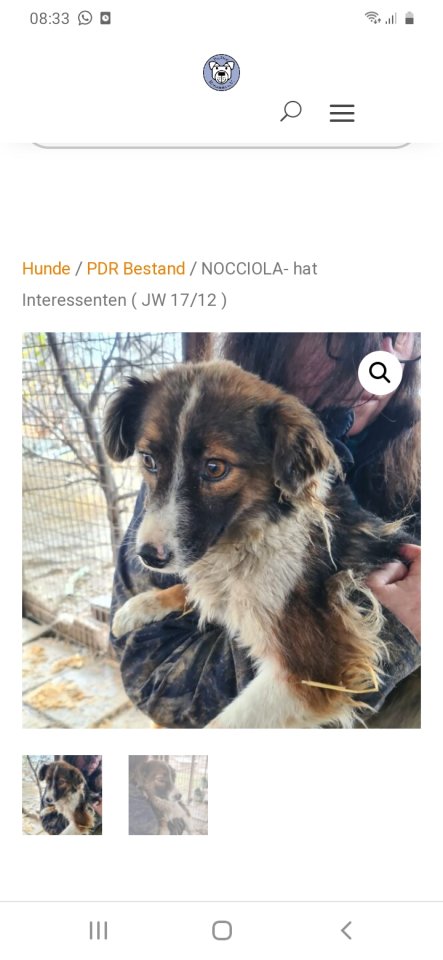Viewport: 443px width, 960px height.
Task: Tap the rounded search bar edge below header
Action: pos(222,146)
